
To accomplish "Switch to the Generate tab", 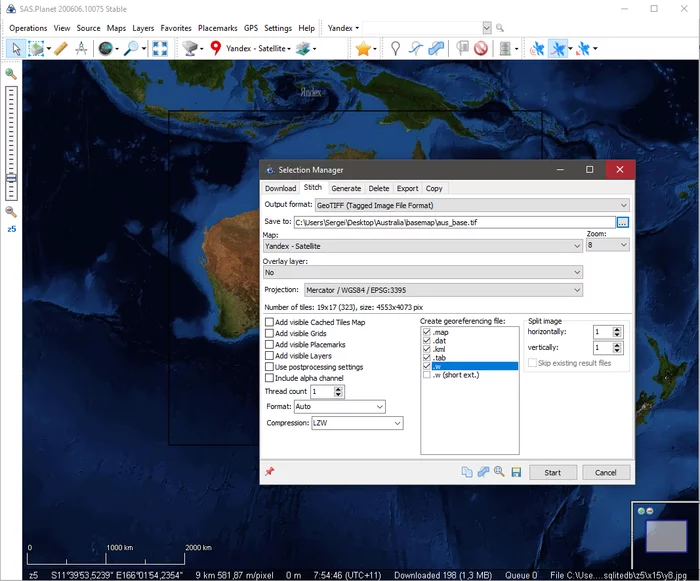I will pos(346,188).
